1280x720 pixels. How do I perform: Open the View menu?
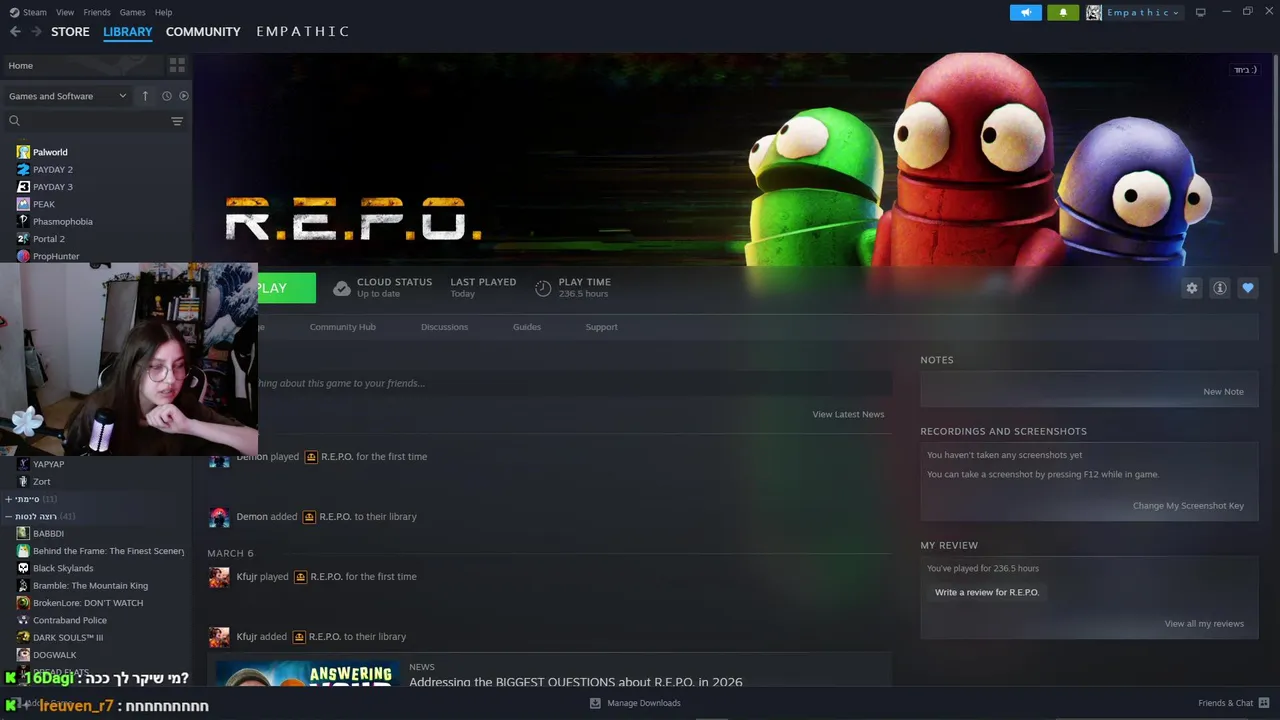click(x=65, y=12)
